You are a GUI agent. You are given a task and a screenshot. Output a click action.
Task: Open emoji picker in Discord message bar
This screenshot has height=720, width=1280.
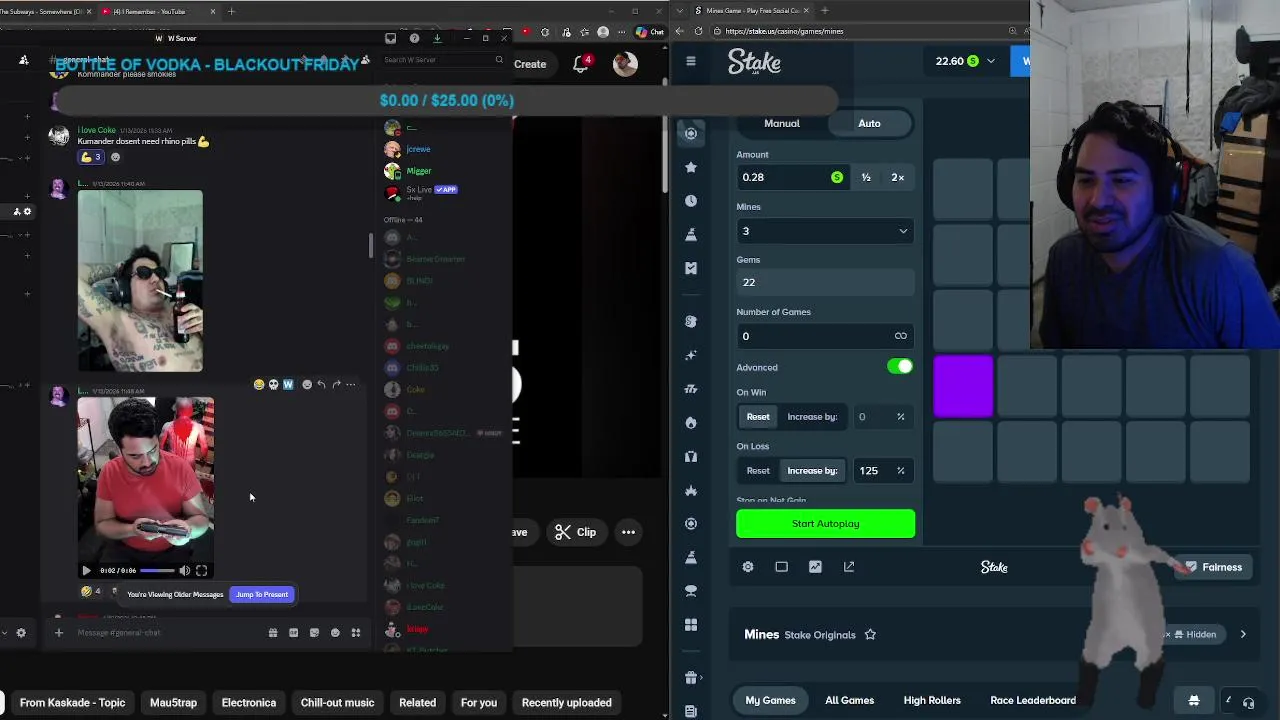coord(335,632)
